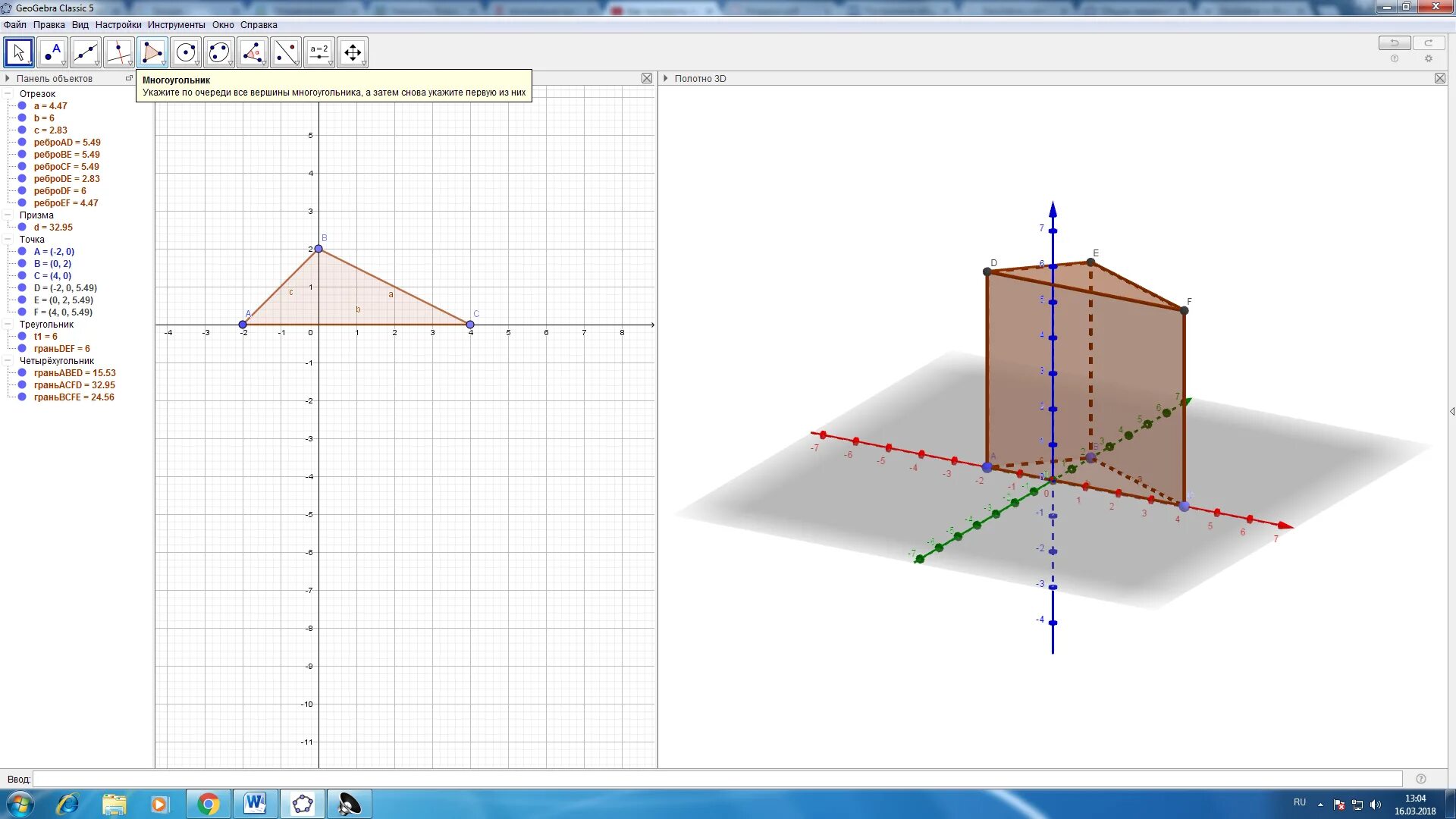The height and width of the screenshot is (819, 1456).
Task: Toggle visibility of point D
Action: (22, 288)
